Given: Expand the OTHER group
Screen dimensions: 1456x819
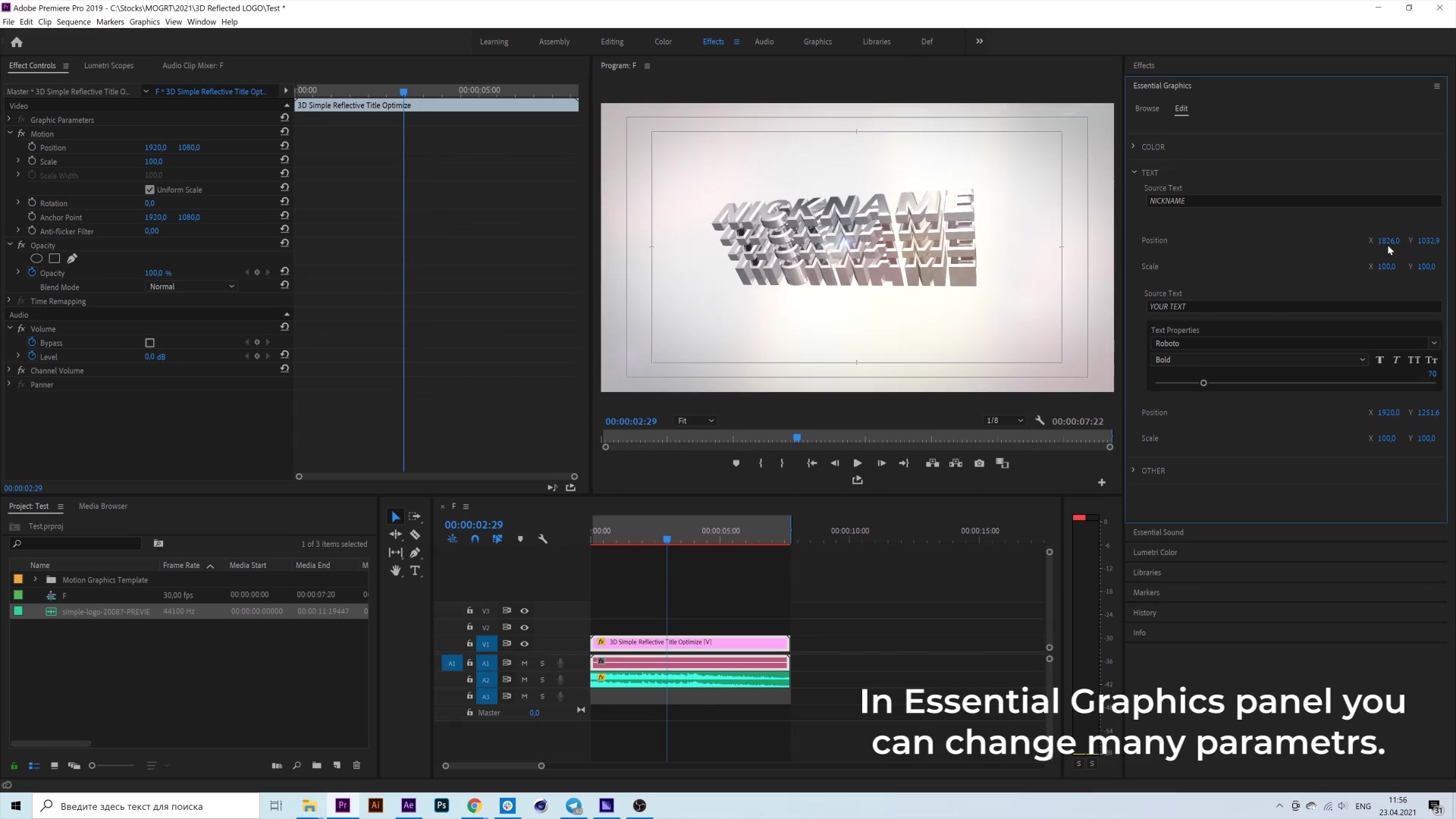Looking at the screenshot, I should pyautogui.click(x=1134, y=470).
